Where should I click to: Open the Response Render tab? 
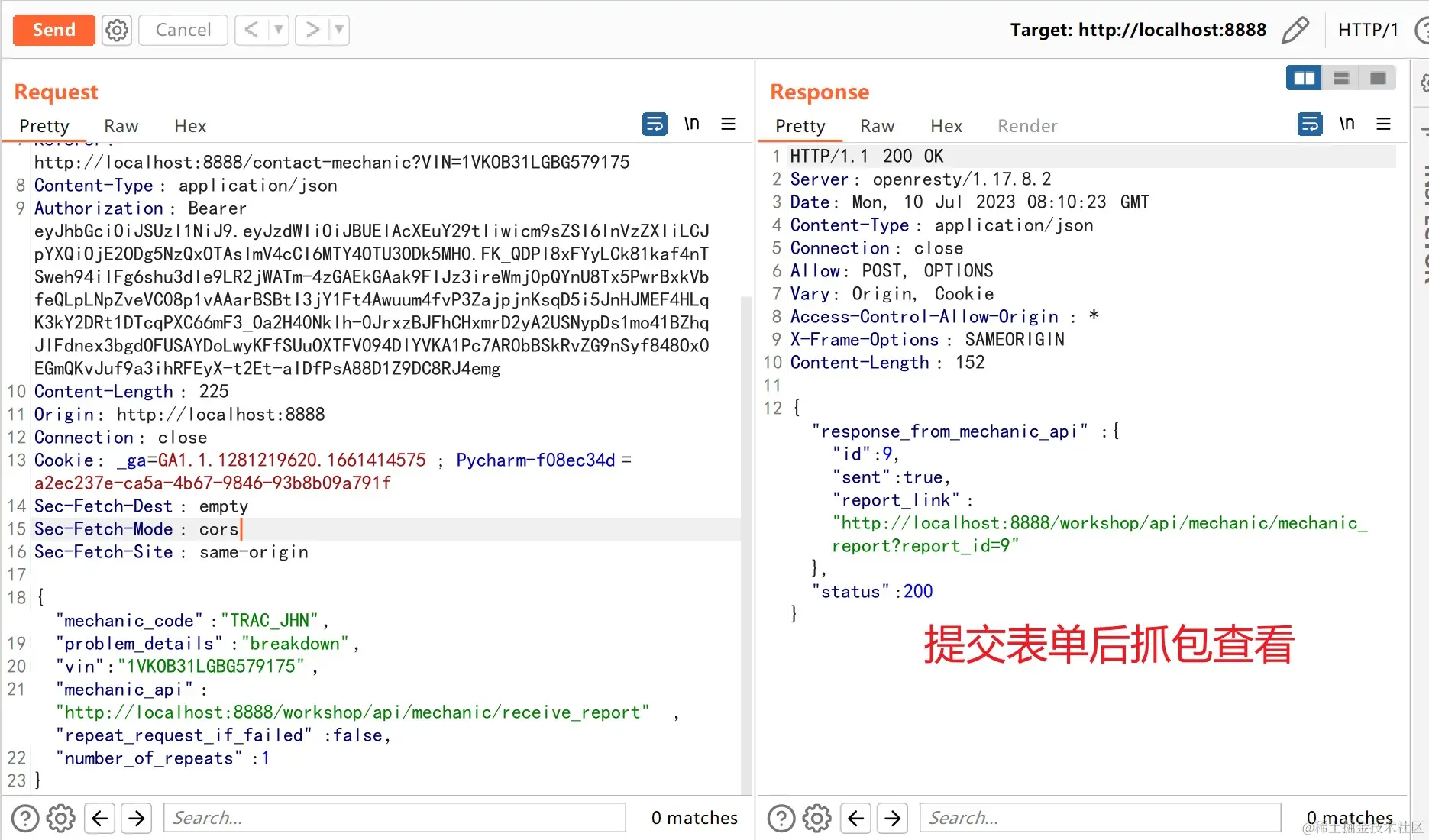click(1027, 126)
